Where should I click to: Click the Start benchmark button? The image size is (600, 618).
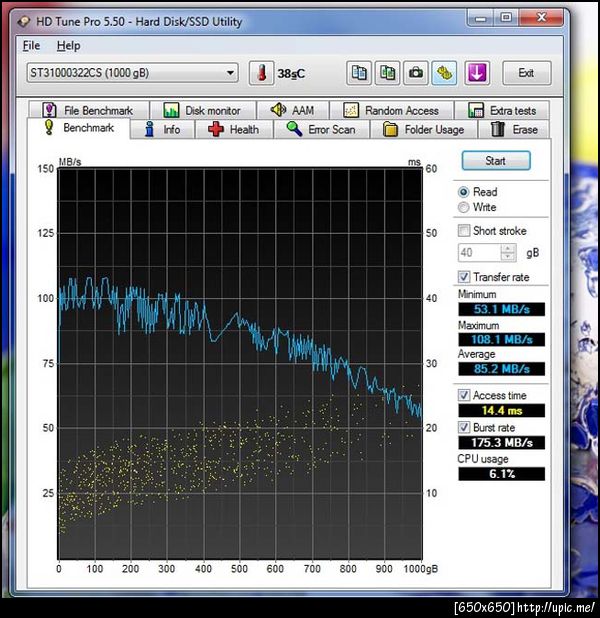[x=496, y=161]
